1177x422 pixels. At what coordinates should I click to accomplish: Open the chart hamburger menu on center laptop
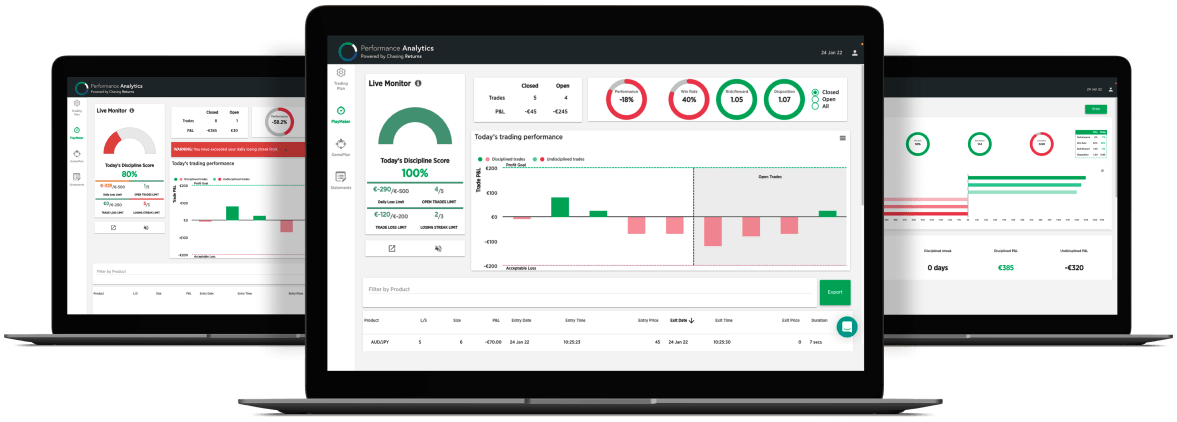pyautogui.click(x=843, y=138)
